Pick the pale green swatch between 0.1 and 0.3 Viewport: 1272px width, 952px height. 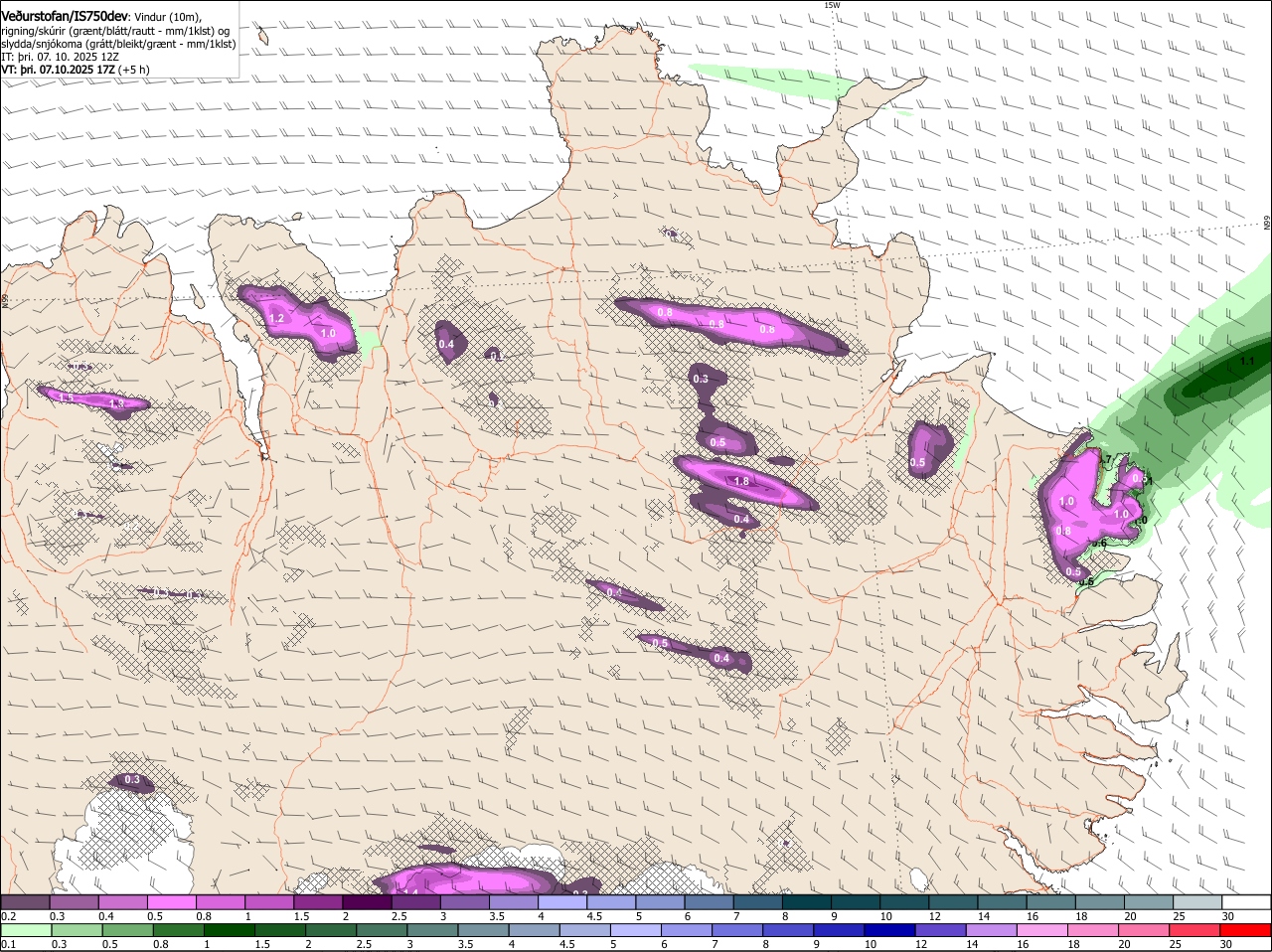[x=25, y=930]
